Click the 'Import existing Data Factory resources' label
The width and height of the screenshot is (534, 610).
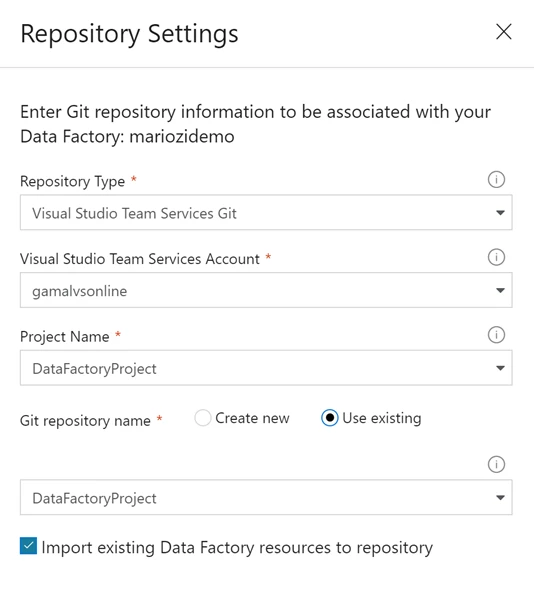(237, 548)
